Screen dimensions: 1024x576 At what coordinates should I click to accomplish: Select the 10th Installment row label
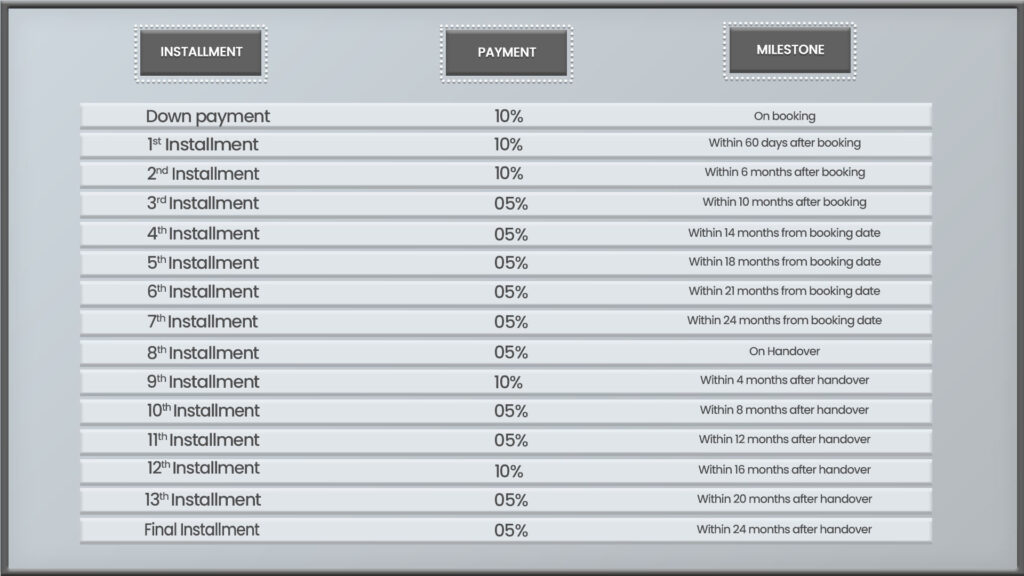click(203, 411)
